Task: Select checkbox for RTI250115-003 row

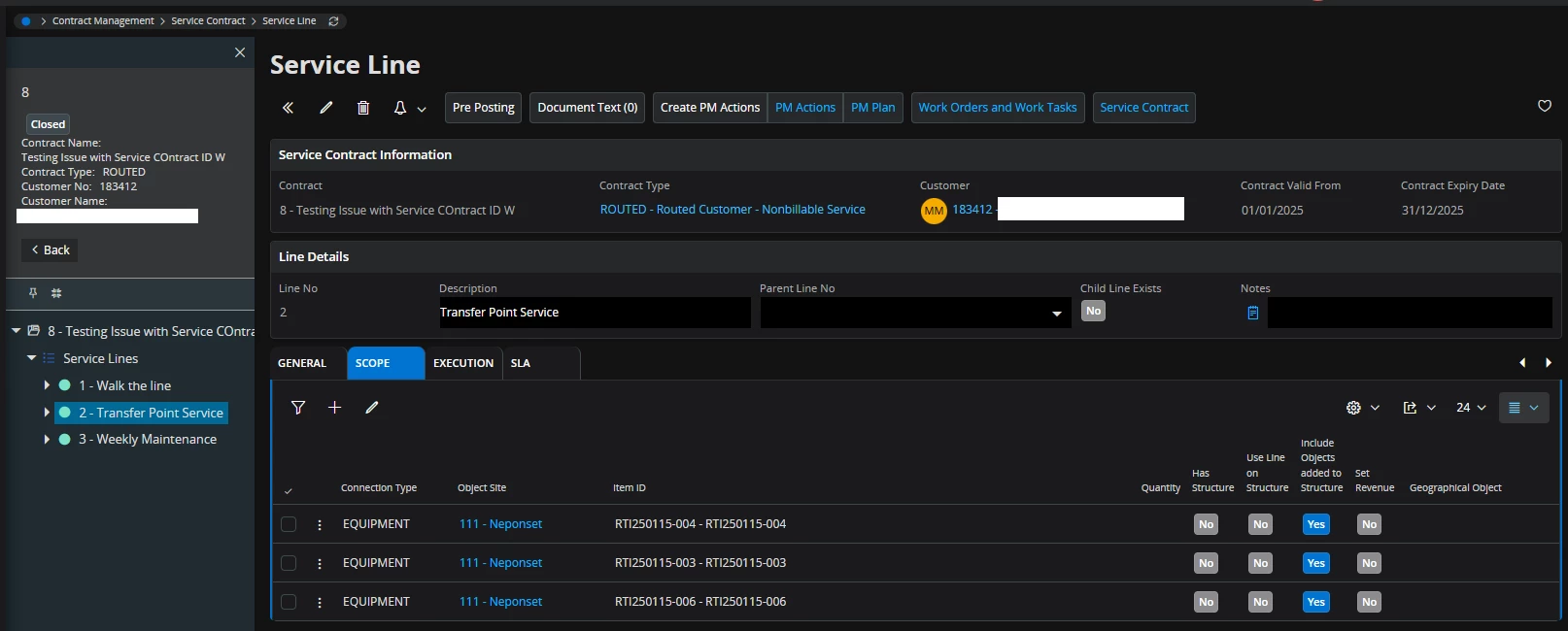Action: pos(289,563)
